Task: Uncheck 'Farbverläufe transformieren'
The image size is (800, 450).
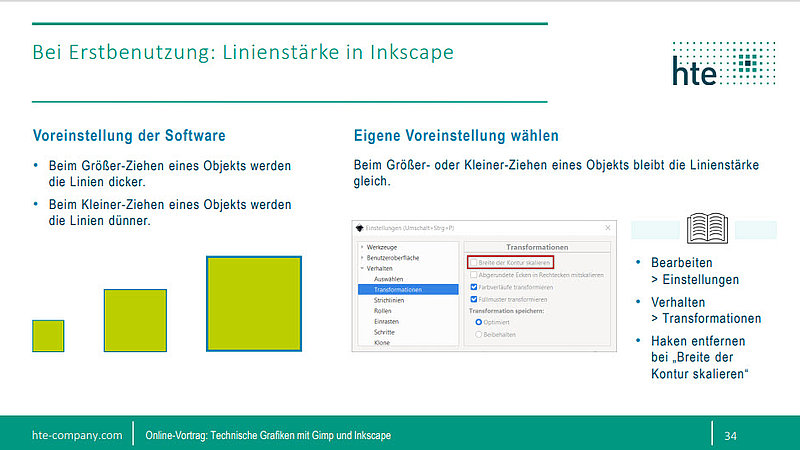Action: [x=473, y=287]
